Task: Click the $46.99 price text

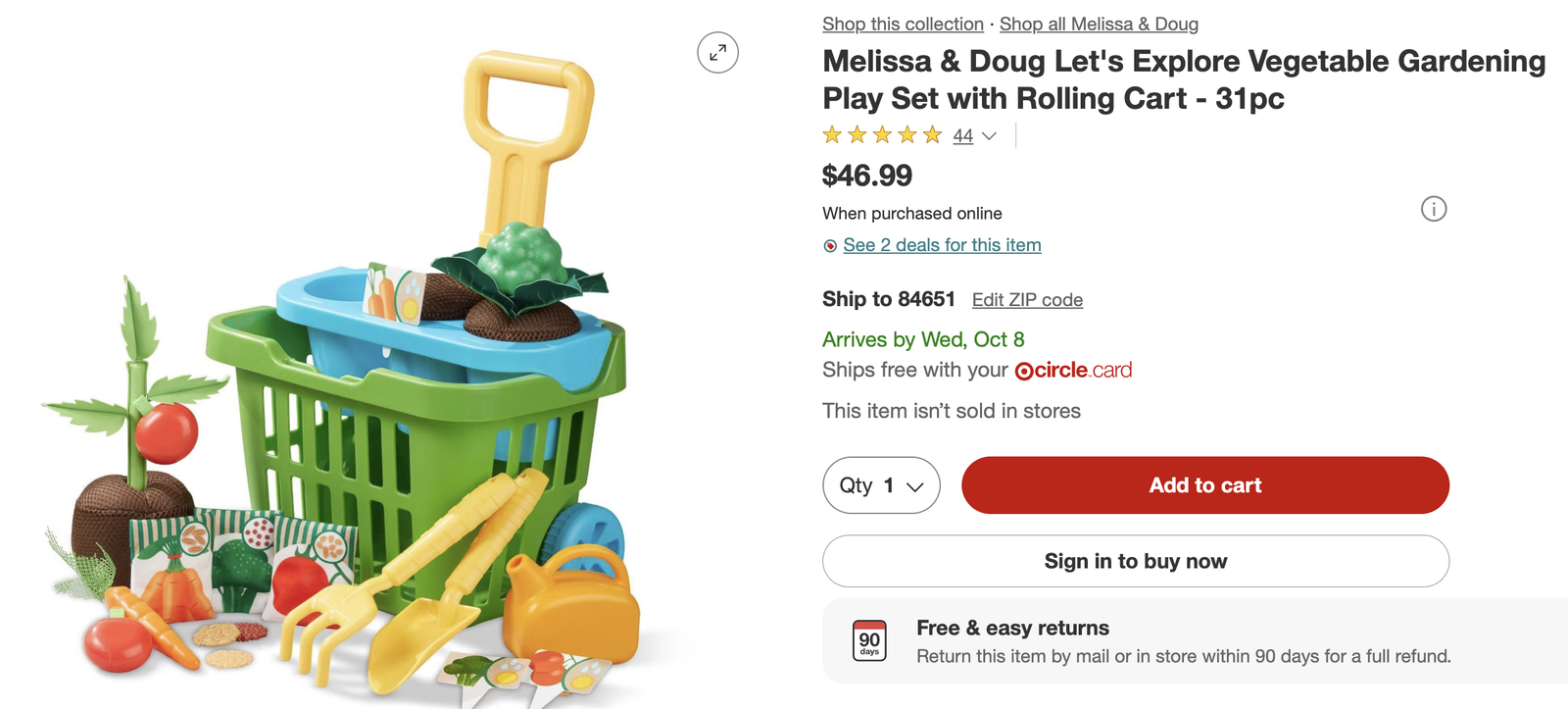Action: click(x=866, y=176)
